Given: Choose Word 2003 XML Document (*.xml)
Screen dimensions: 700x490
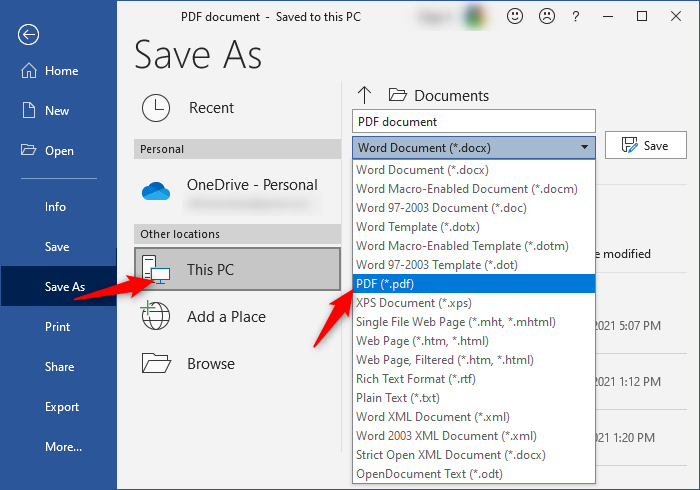Looking at the screenshot, I should (474, 436).
